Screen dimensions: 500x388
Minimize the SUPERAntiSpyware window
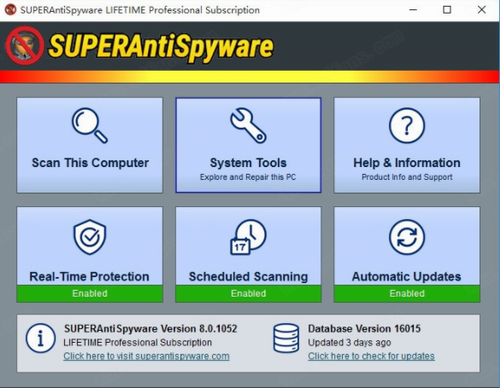pyautogui.click(x=413, y=10)
